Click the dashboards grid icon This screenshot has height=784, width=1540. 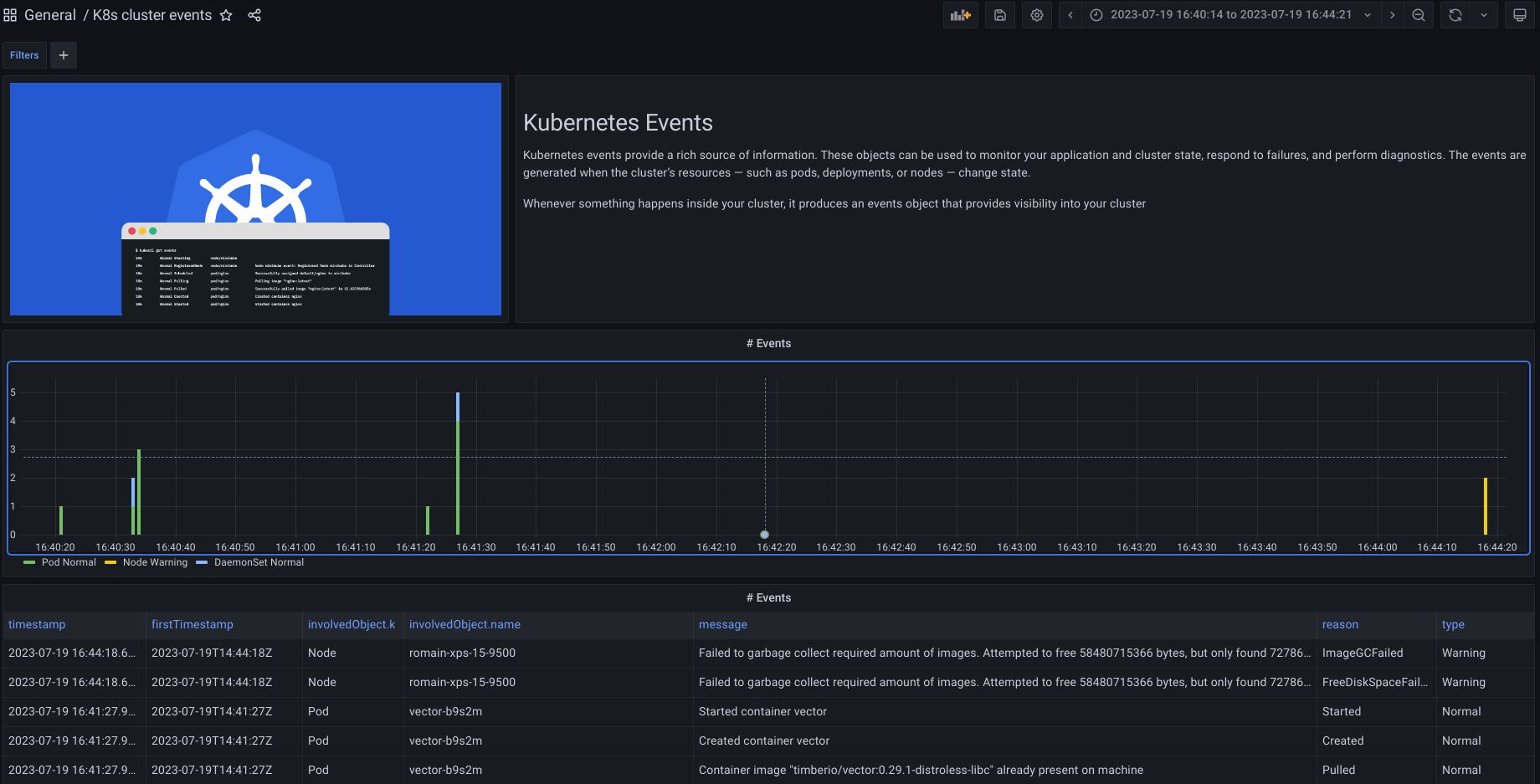[x=10, y=15]
